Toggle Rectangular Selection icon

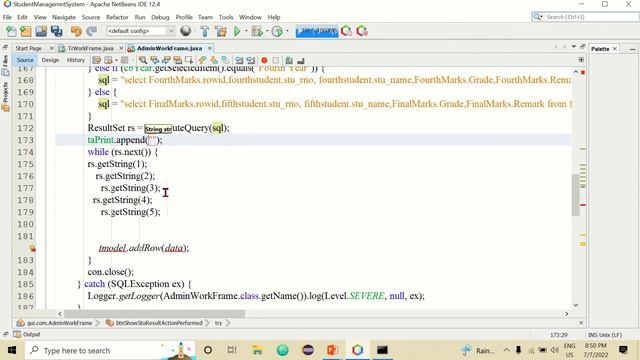point(189,60)
